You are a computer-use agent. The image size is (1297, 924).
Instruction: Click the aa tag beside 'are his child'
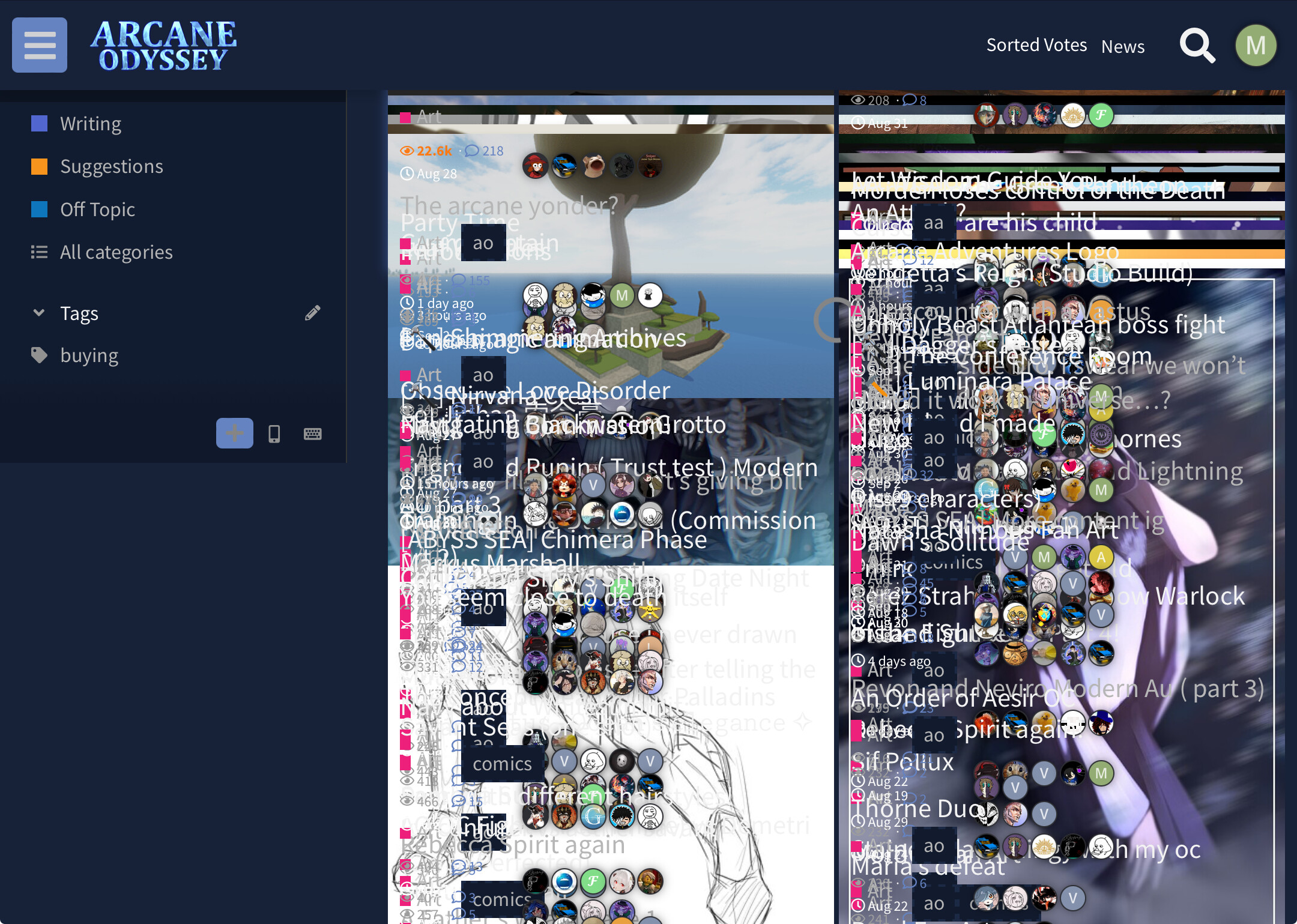(934, 223)
